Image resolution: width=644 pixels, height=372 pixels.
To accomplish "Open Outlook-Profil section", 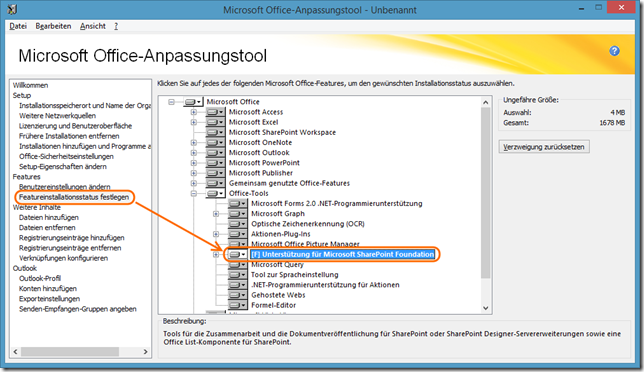I will [x=39, y=278].
